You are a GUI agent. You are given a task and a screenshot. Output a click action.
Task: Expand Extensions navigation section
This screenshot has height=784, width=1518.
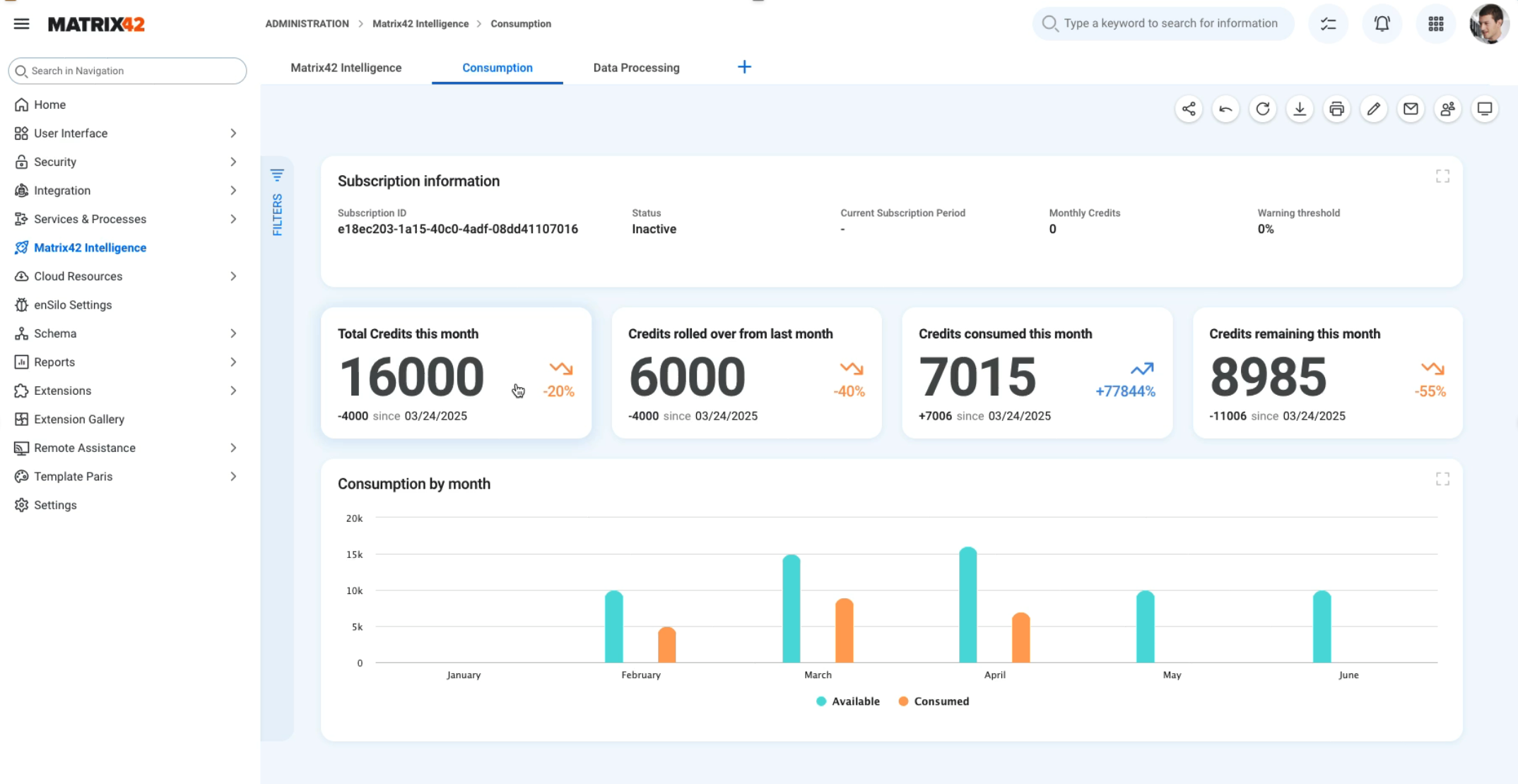[233, 391]
